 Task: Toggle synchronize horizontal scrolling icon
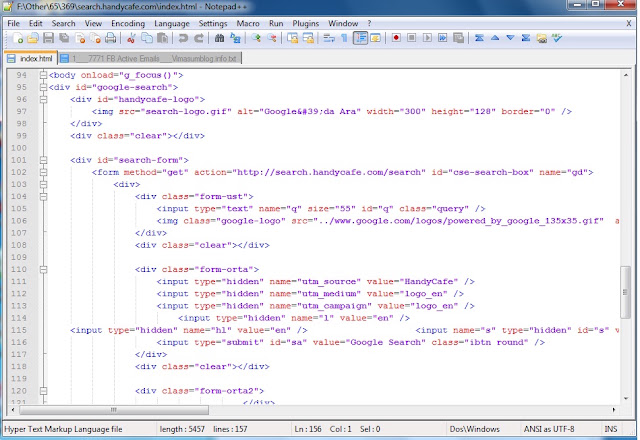308,38
